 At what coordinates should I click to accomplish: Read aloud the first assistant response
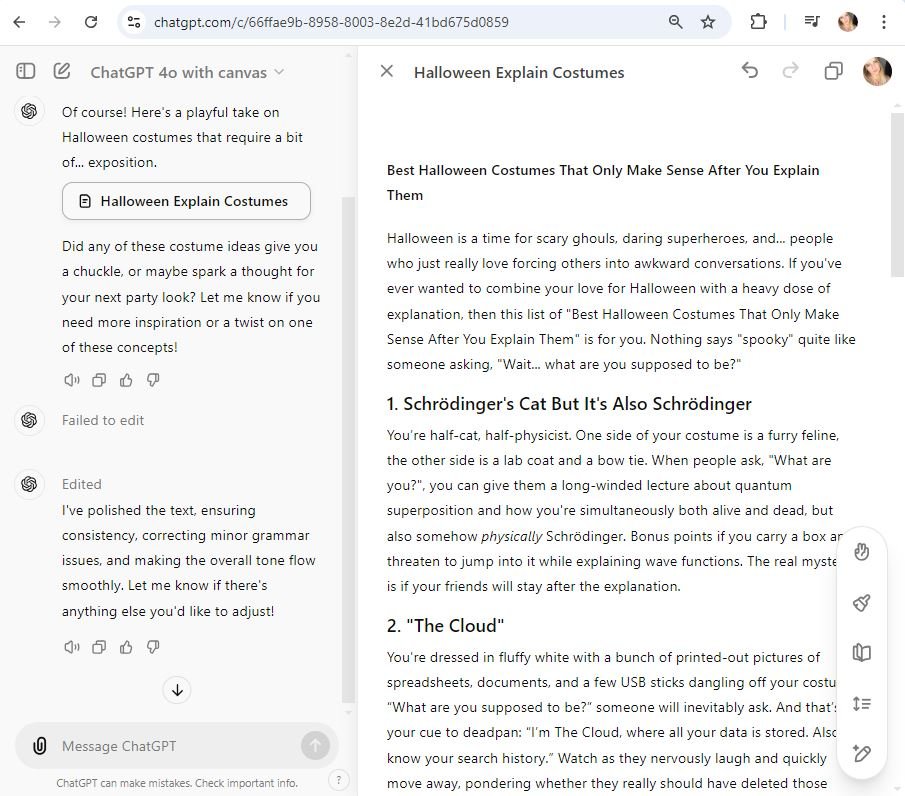pyautogui.click(x=71, y=380)
